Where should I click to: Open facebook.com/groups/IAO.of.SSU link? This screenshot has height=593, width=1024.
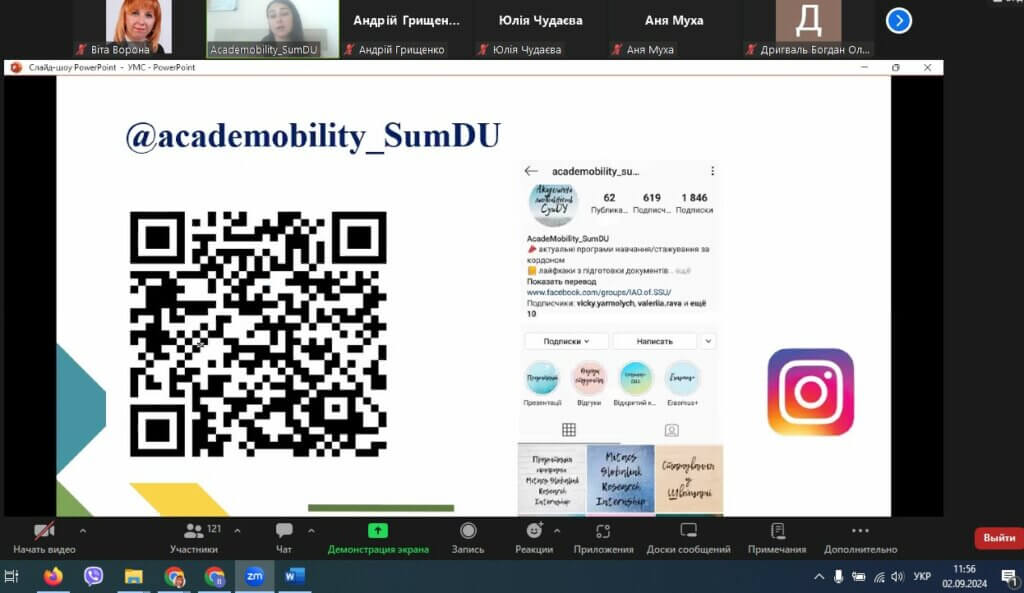pos(599,293)
